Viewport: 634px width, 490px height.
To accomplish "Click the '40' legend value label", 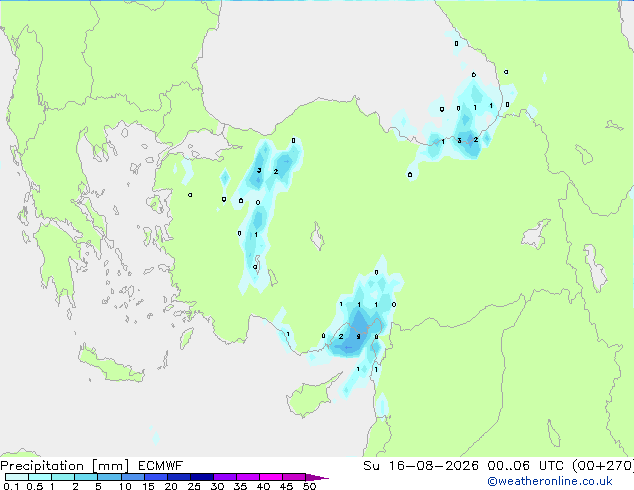I will coord(263,486).
